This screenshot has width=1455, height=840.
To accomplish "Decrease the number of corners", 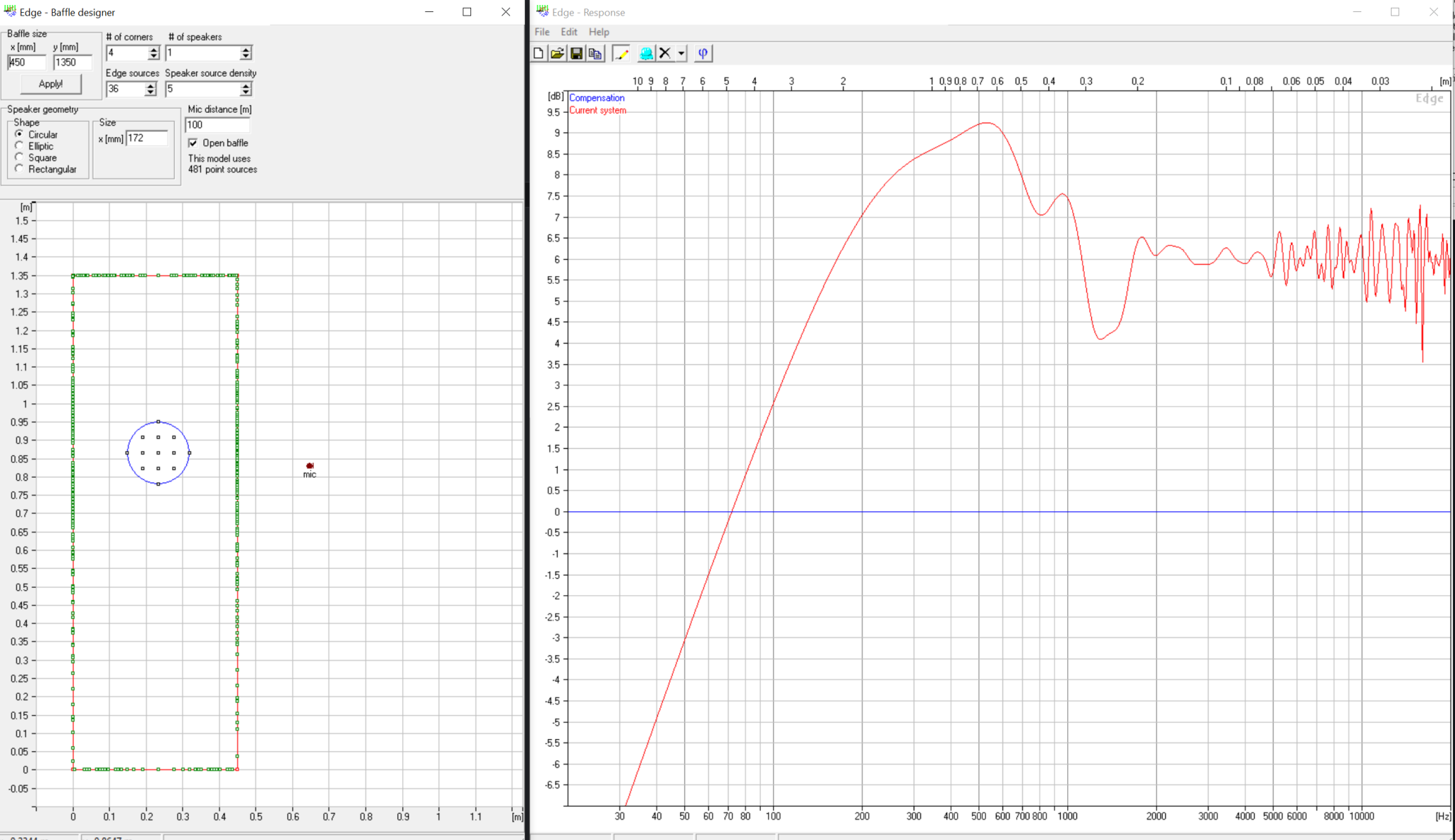I will click(x=153, y=56).
